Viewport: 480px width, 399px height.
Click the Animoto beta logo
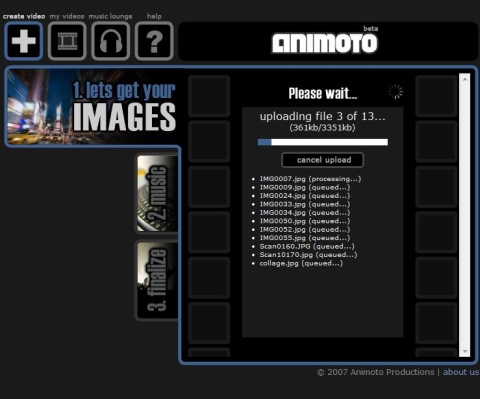pyautogui.click(x=325, y=41)
